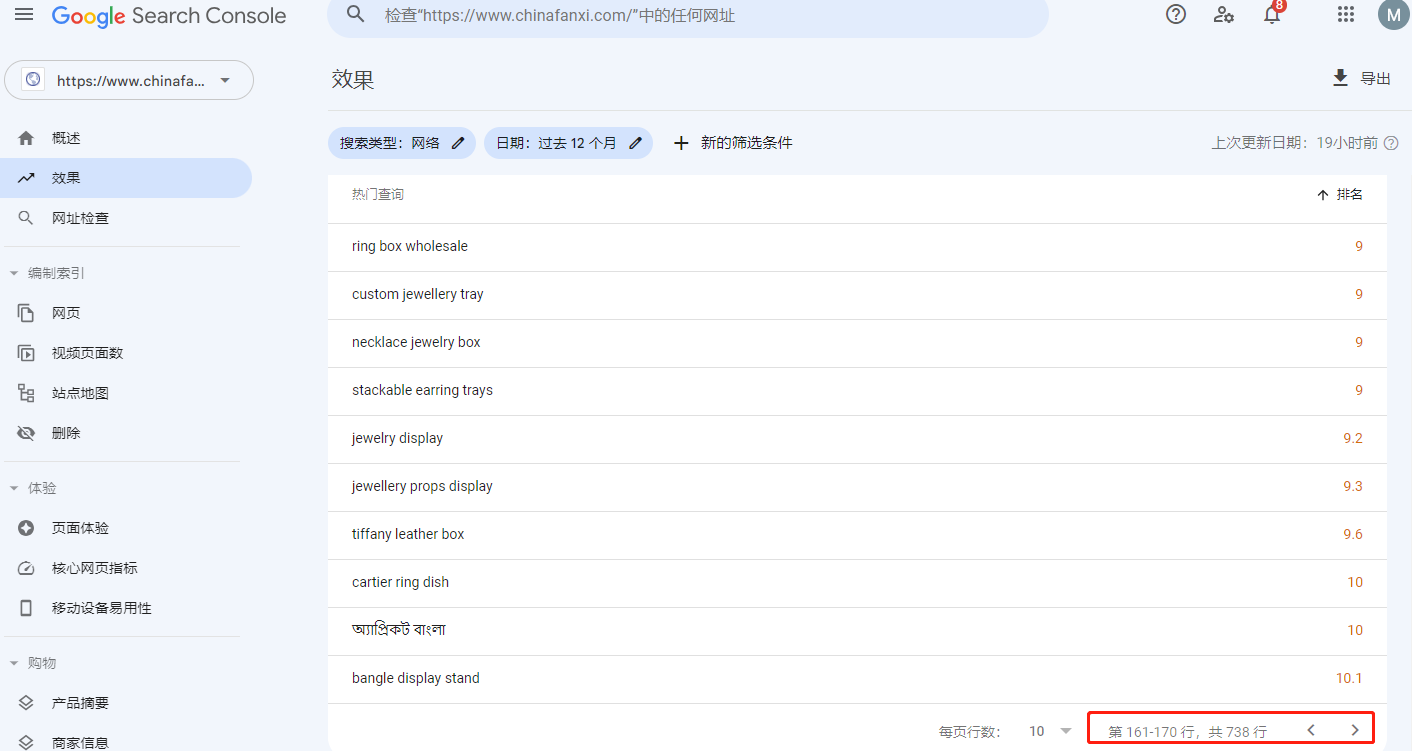The width and height of the screenshot is (1412, 751).
Task: Go to next page of rows
Action: (1355, 730)
